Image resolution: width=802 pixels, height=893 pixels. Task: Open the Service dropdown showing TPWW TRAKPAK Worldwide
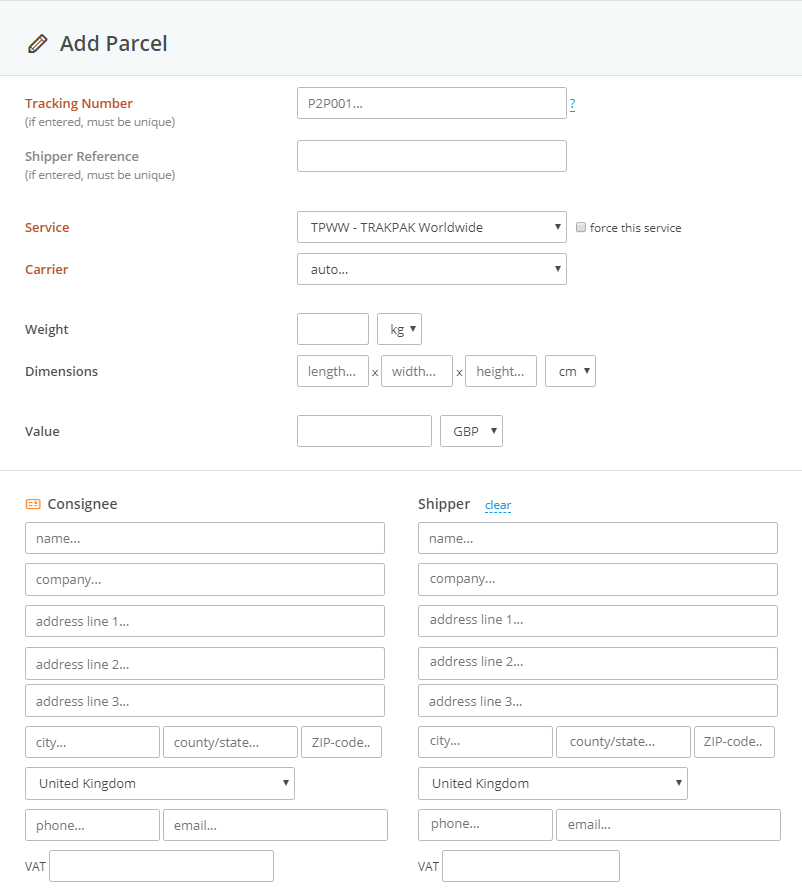(431, 227)
